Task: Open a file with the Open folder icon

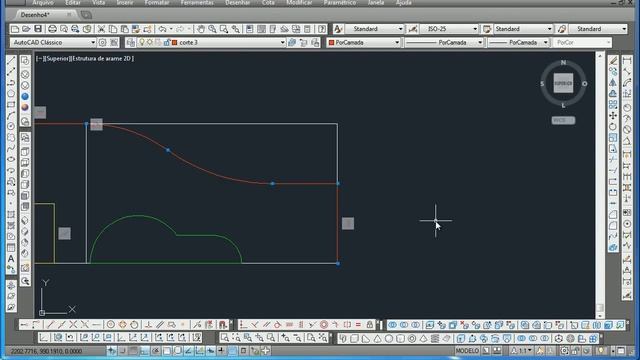Action: pos(27,29)
